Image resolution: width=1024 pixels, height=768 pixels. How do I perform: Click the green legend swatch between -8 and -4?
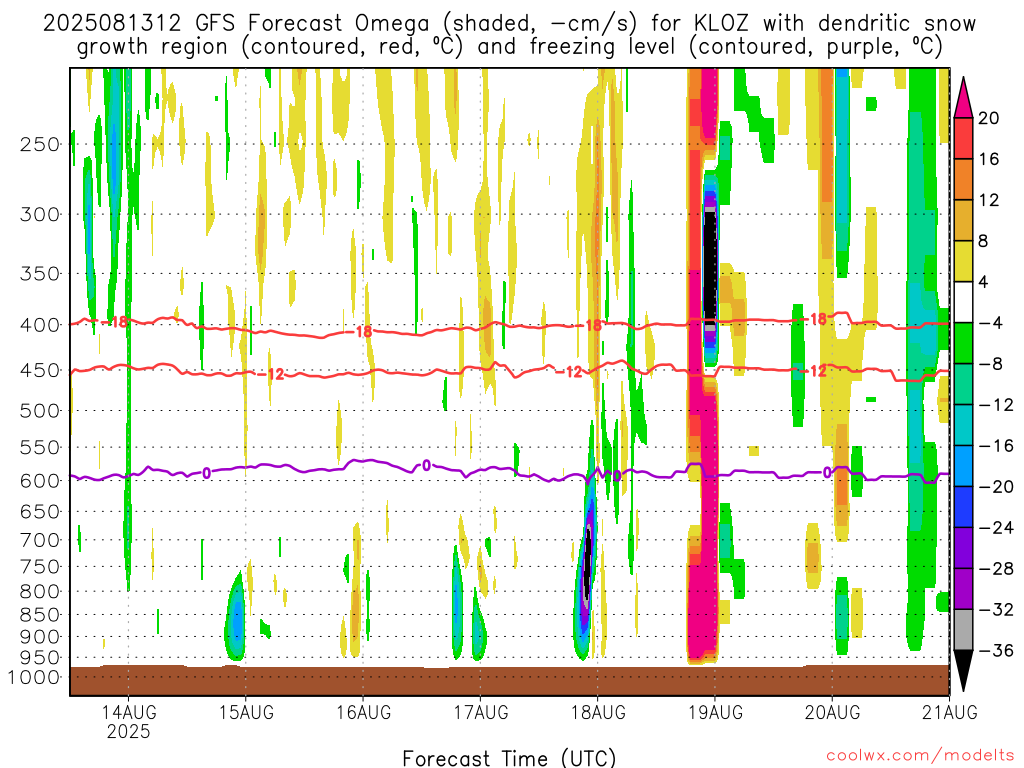(x=963, y=344)
